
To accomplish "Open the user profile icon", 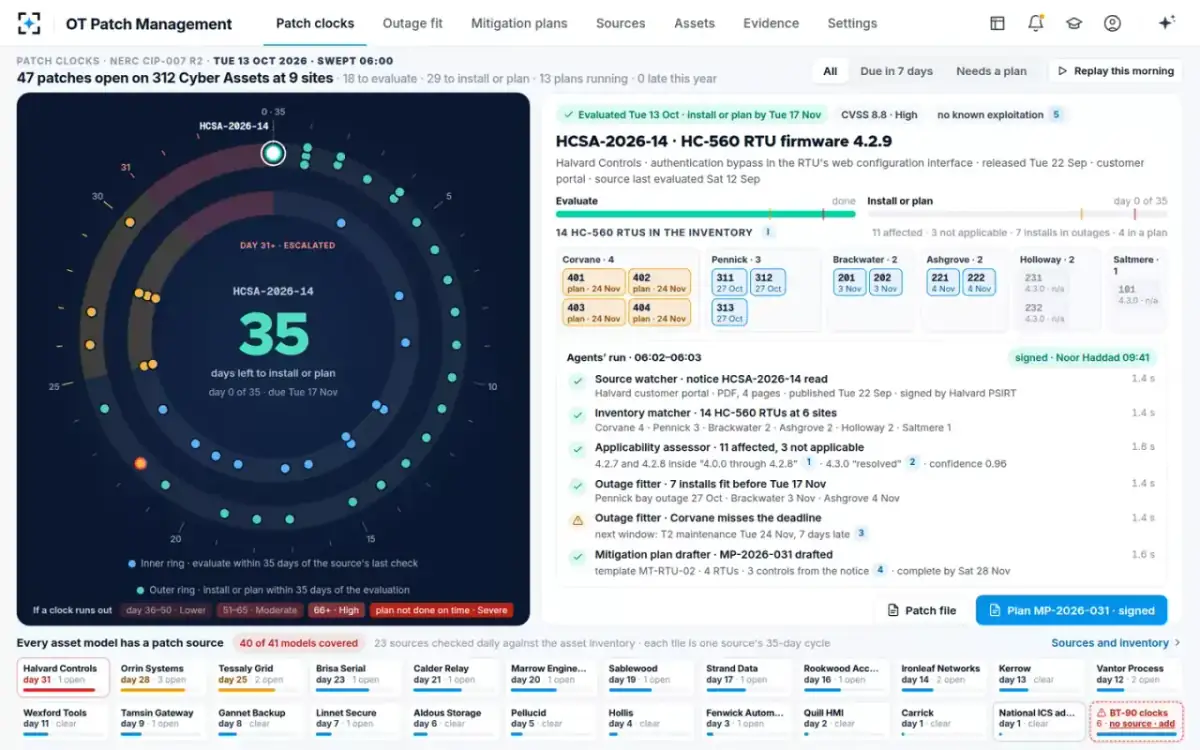I will pos(1112,23).
